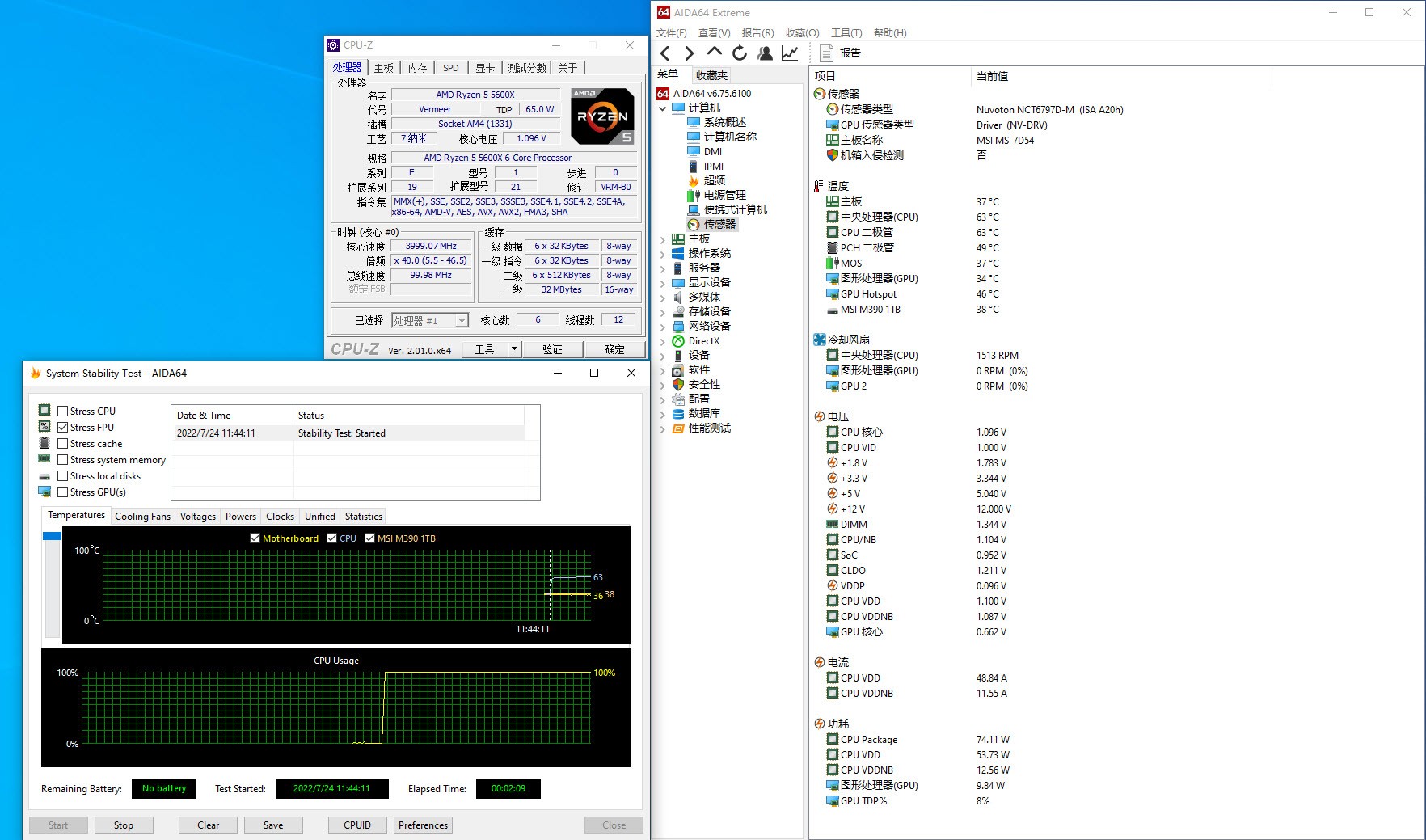
Task: Go back using AIDA64 back arrow
Action: 665,53
